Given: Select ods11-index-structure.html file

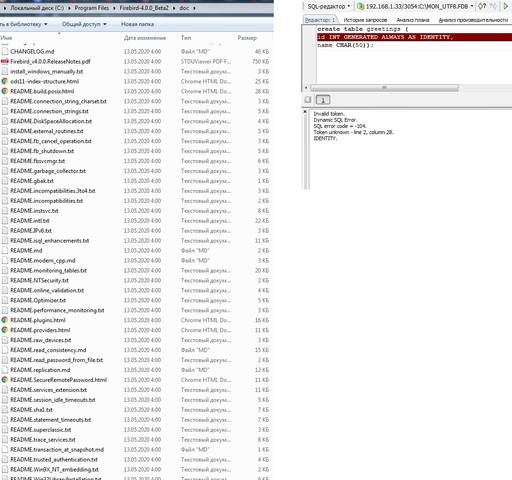Looking at the screenshot, I should (44, 81).
